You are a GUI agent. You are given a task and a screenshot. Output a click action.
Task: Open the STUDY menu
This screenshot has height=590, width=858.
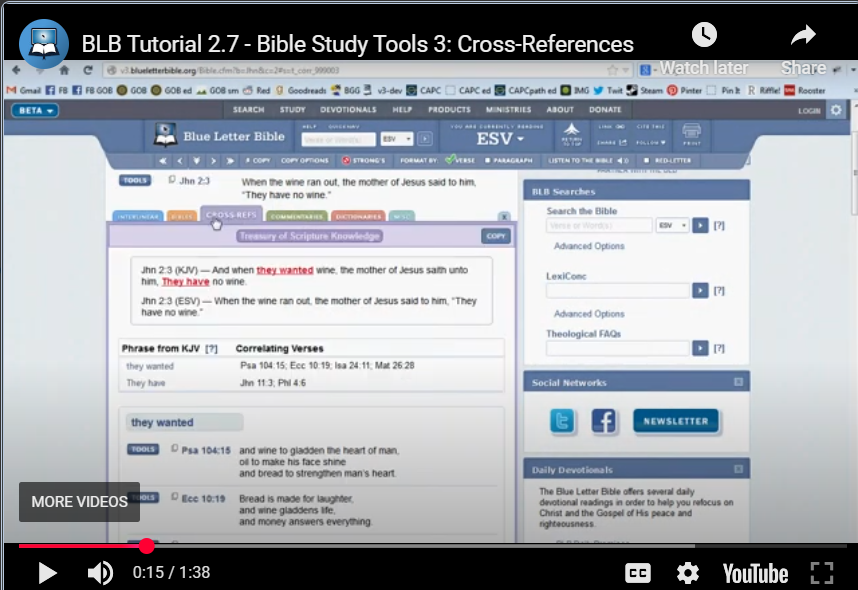[x=293, y=109]
